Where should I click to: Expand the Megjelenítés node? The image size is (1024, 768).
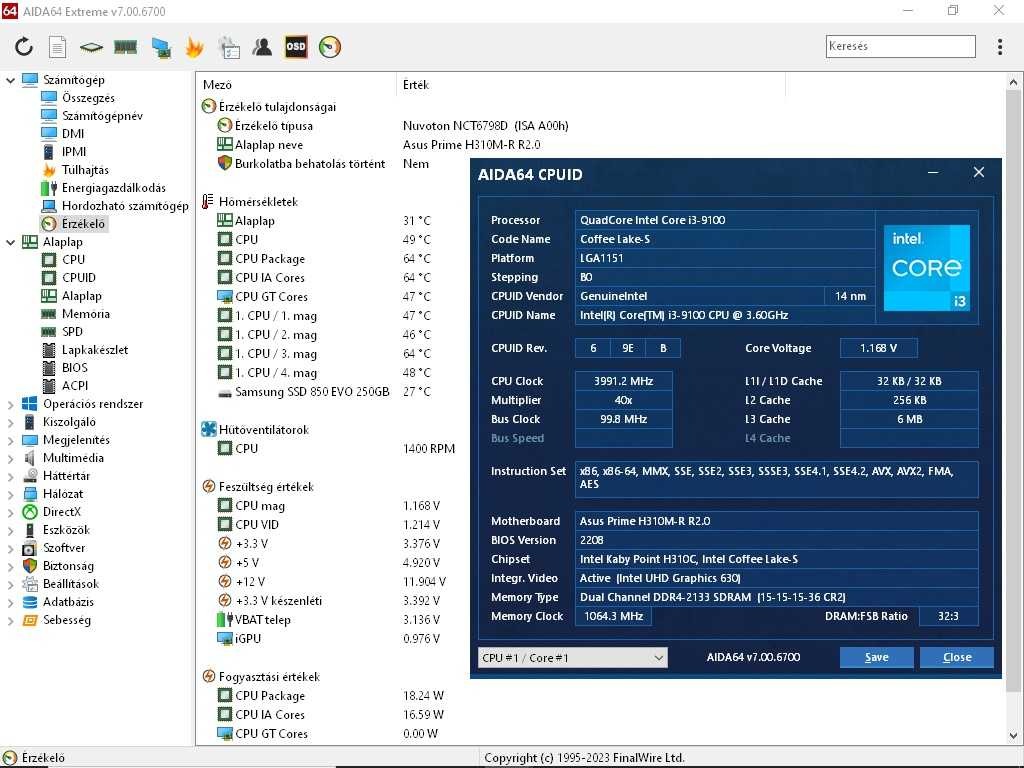(x=10, y=440)
